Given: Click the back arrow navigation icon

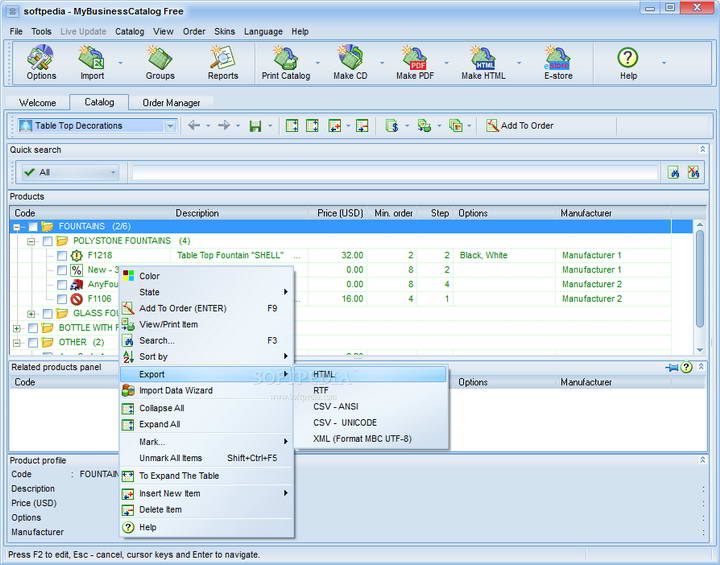Looking at the screenshot, I should pos(194,125).
